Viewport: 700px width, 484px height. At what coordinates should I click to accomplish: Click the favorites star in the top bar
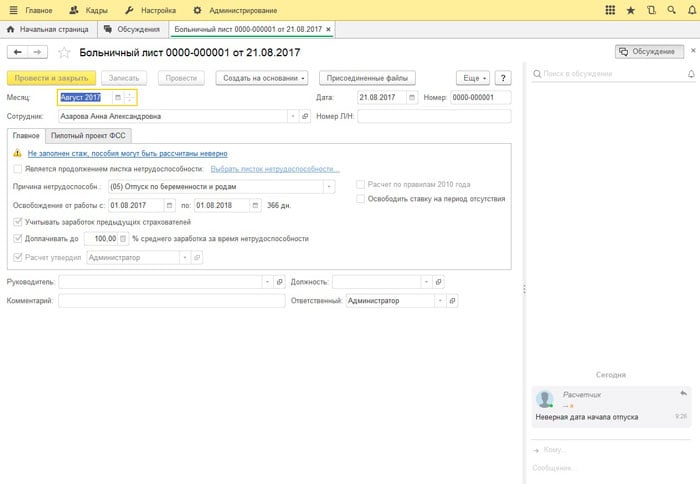[630, 9]
